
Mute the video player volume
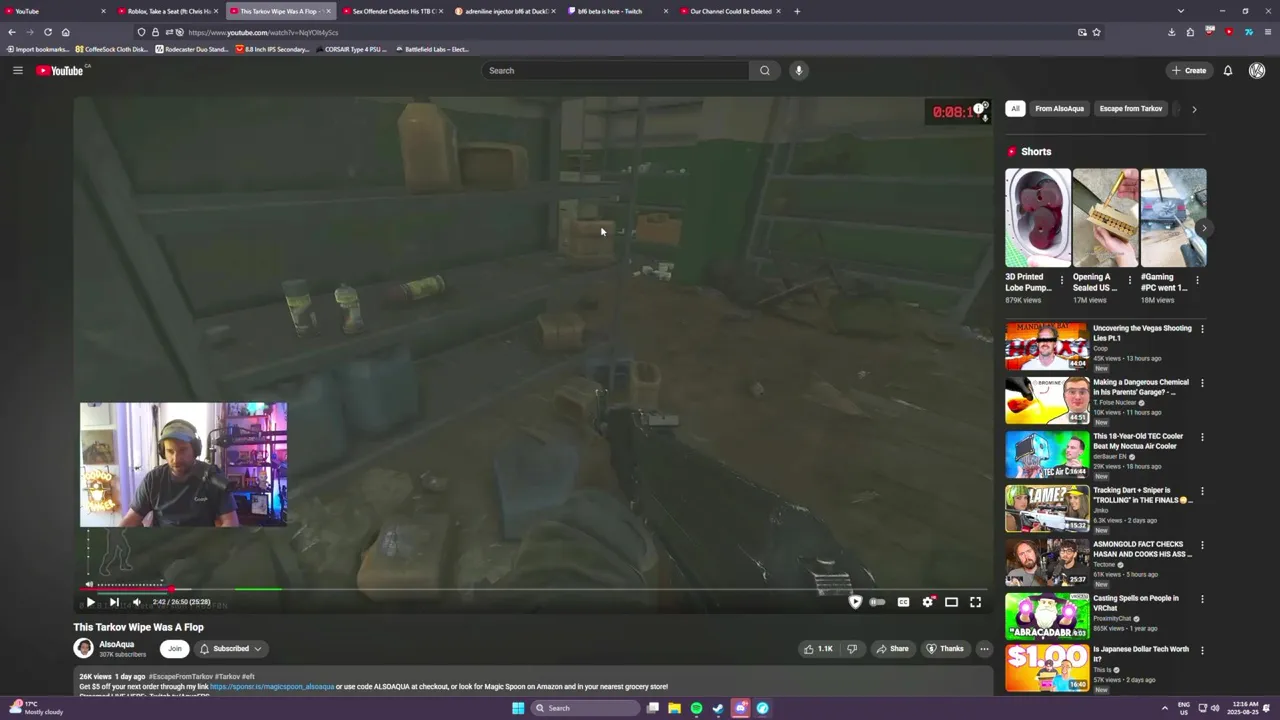point(137,602)
